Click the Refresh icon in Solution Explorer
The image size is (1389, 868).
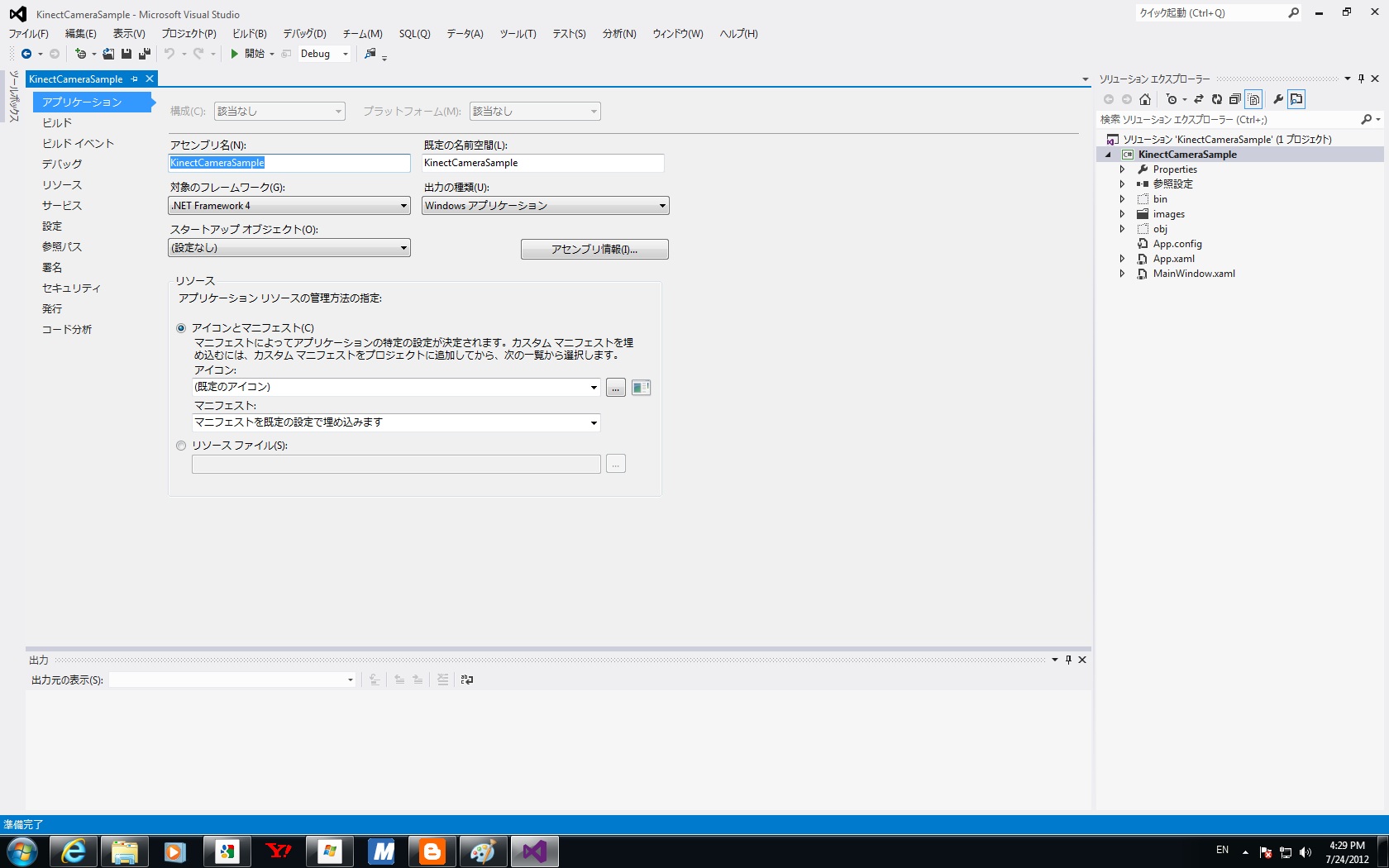pos(1217,99)
